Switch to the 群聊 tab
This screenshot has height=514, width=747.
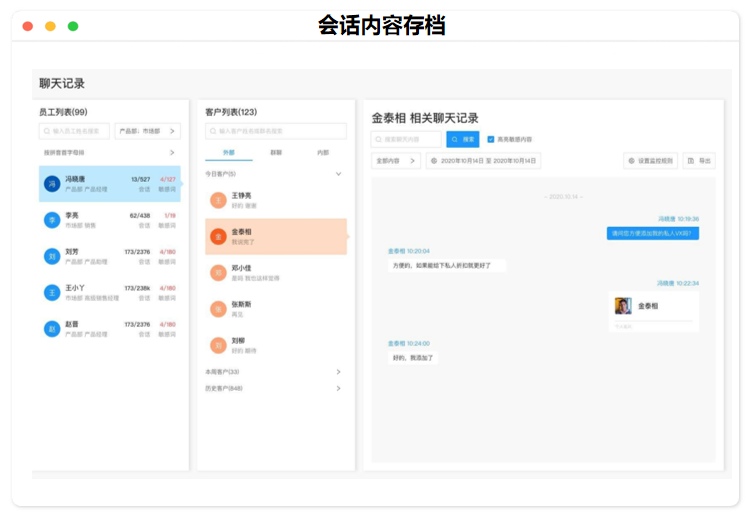(x=276, y=153)
